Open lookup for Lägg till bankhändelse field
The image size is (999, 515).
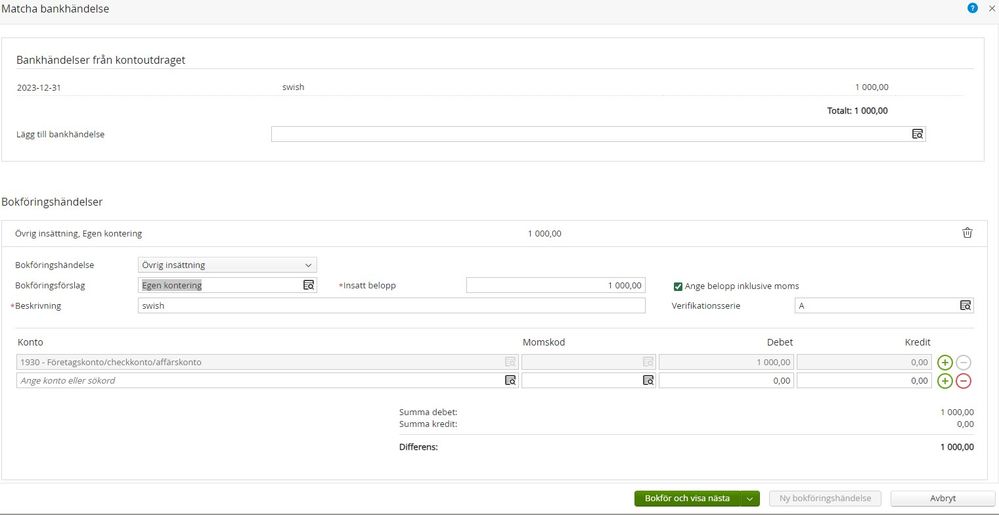[917, 134]
